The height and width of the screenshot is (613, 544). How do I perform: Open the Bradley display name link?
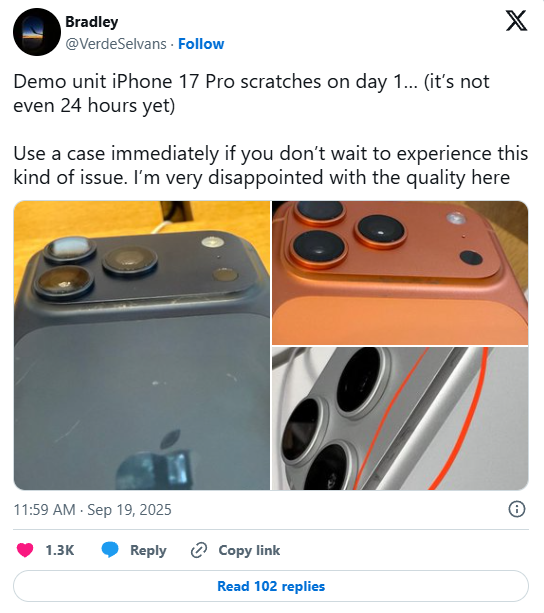pos(91,22)
